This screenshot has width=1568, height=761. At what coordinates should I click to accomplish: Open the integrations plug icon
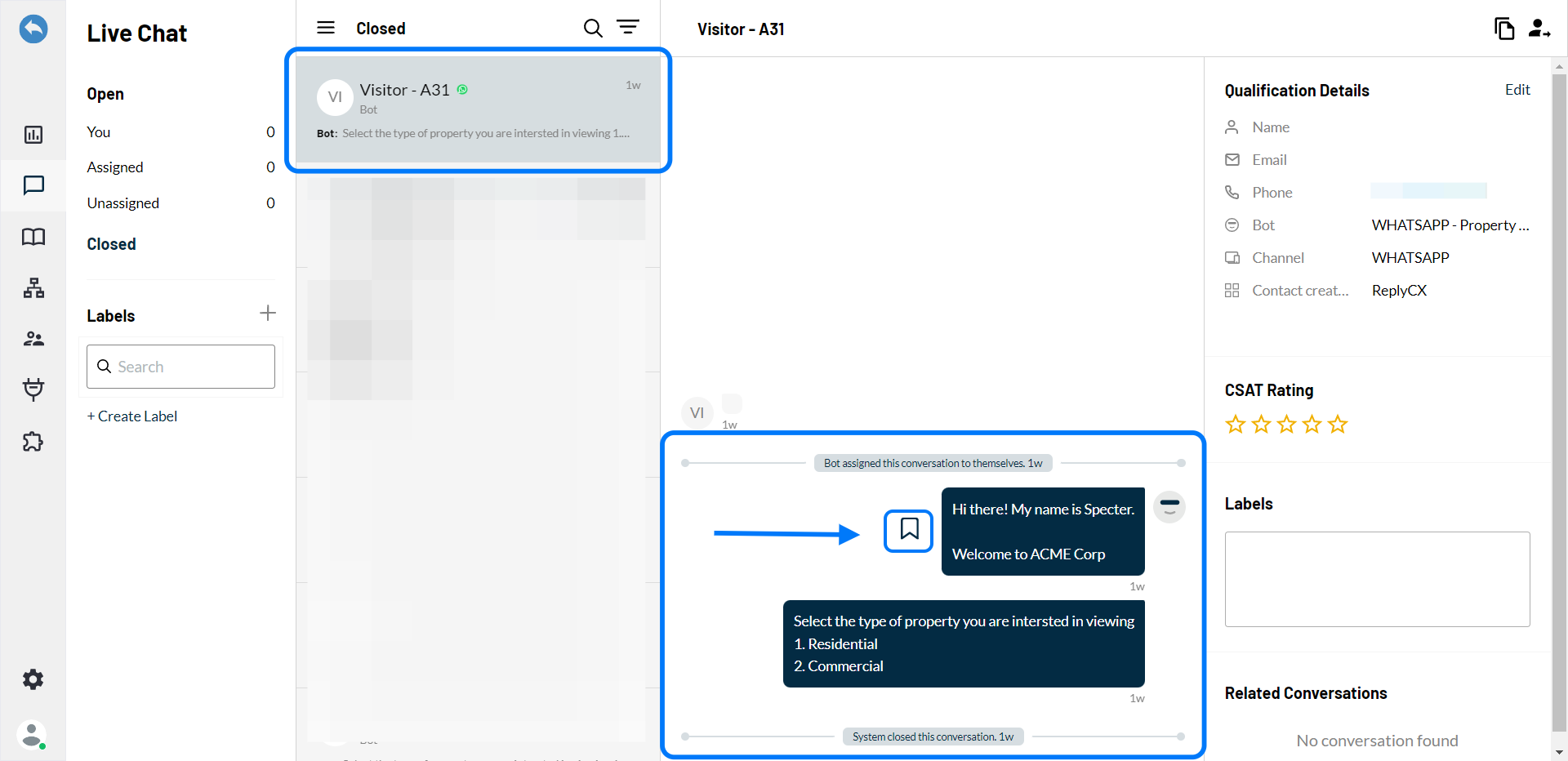tap(33, 389)
